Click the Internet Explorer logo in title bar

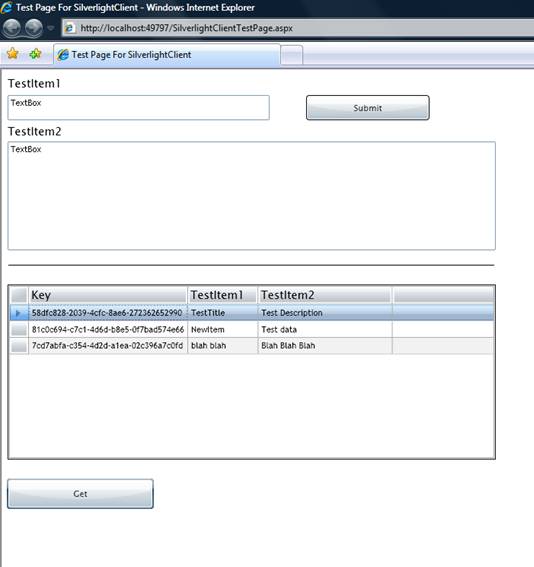tap(6, 7)
